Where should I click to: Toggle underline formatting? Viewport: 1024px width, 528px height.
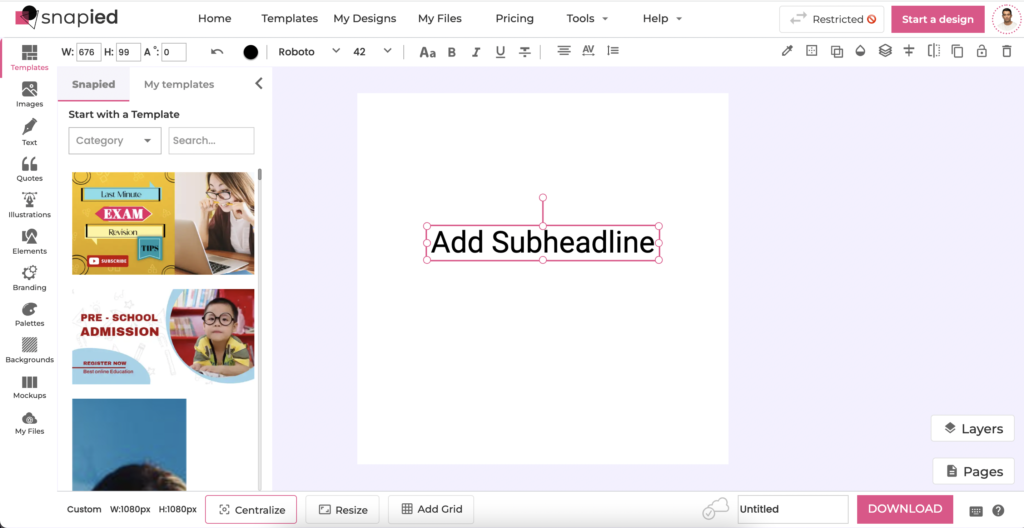pos(500,52)
